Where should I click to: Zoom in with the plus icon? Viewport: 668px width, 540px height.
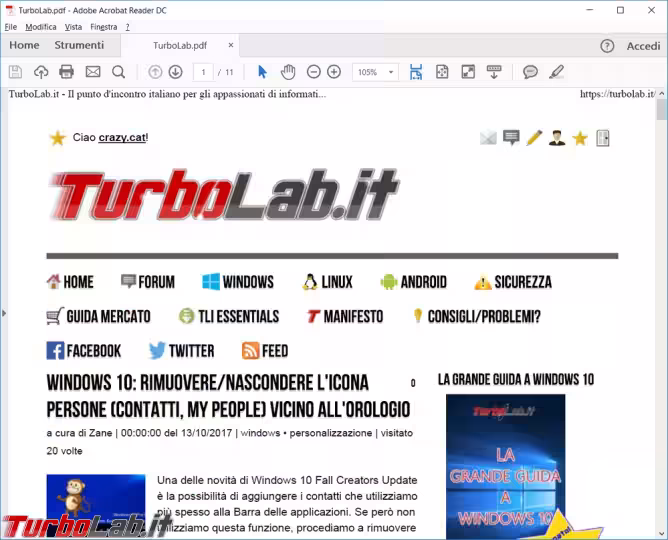[x=334, y=72]
